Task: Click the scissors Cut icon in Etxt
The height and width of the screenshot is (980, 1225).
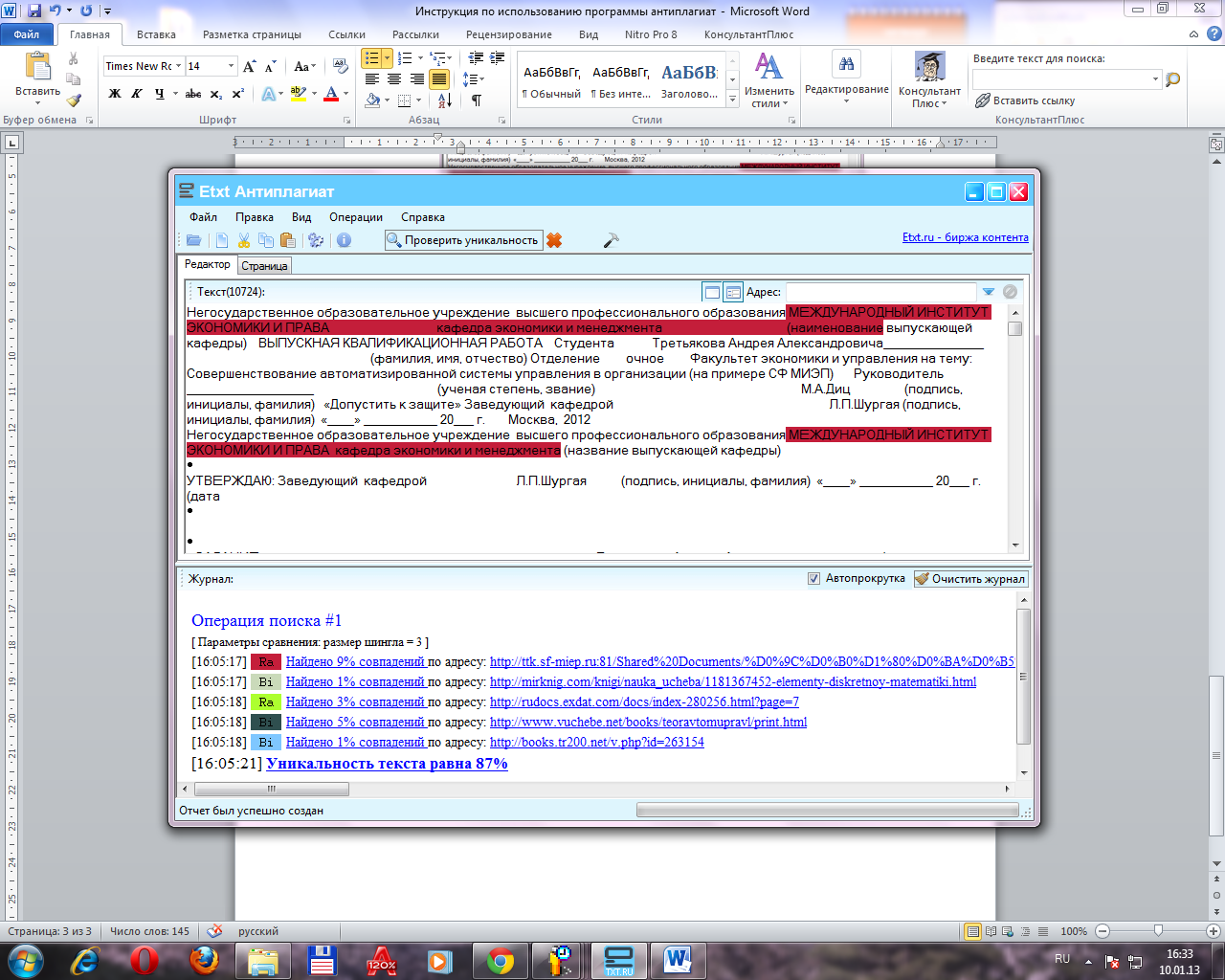Action: point(244,240)
